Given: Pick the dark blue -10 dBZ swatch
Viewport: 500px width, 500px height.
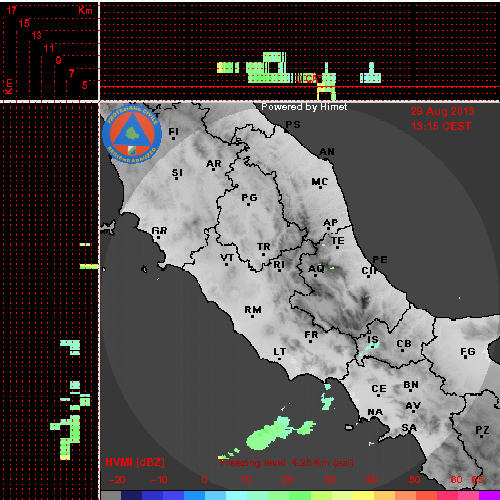Looking at the screenshot, I should point(152,495).
